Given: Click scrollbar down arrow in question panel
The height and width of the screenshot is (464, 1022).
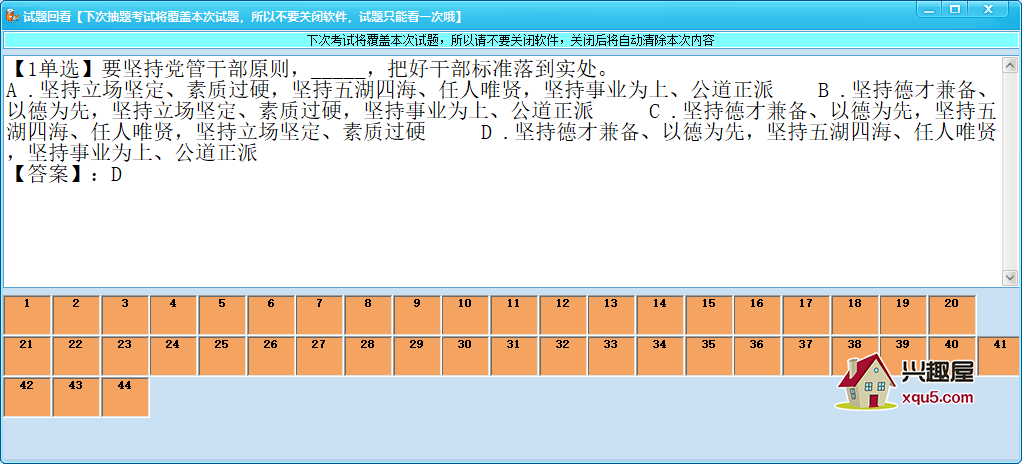Looking at the screenshot, I should 1009,277.
